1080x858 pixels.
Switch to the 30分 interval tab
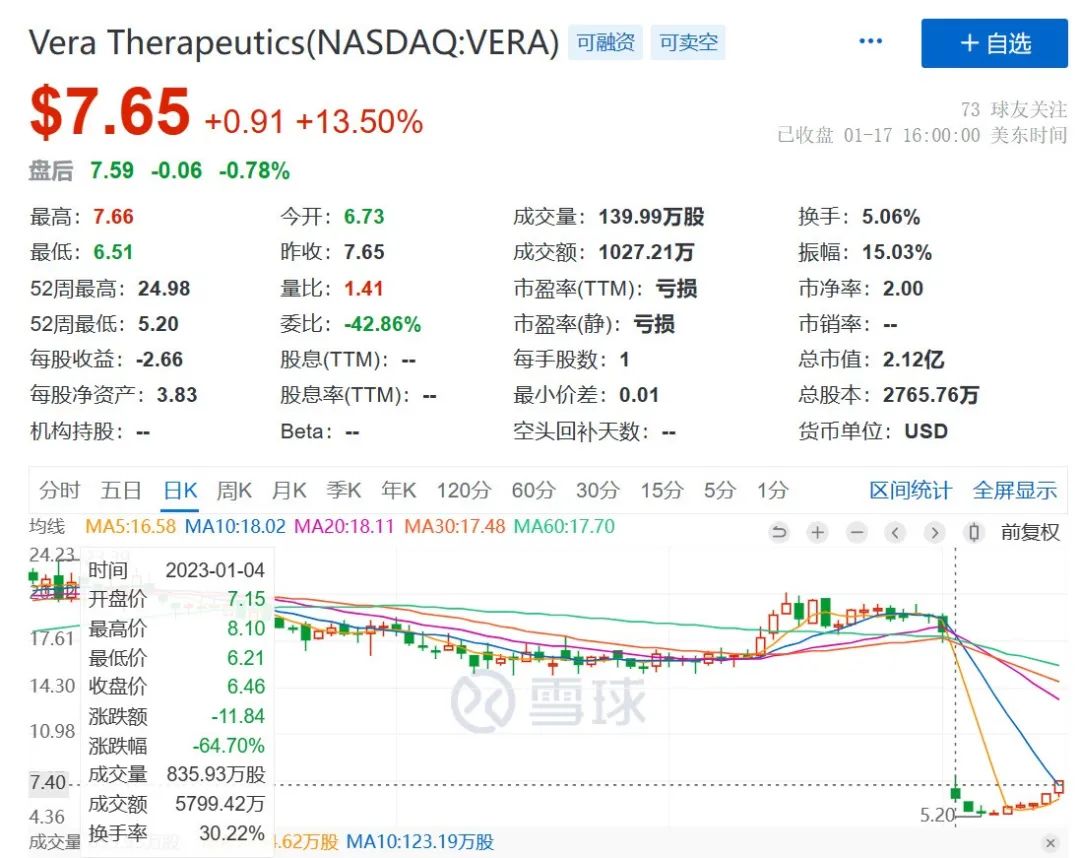pyautogui.click(x=598, y=490)
